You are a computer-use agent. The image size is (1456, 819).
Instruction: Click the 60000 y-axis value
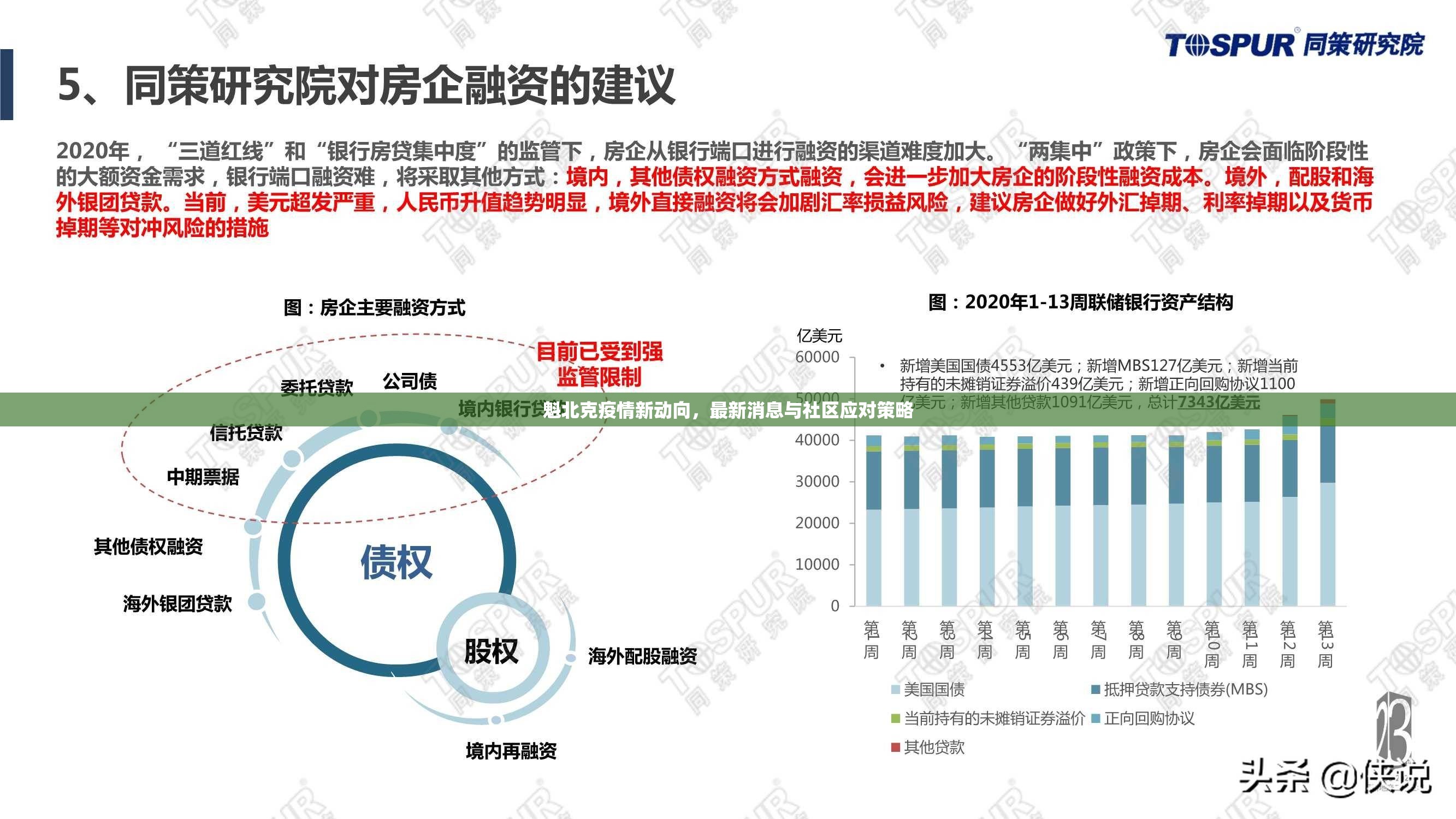click(x=818, y=357)
